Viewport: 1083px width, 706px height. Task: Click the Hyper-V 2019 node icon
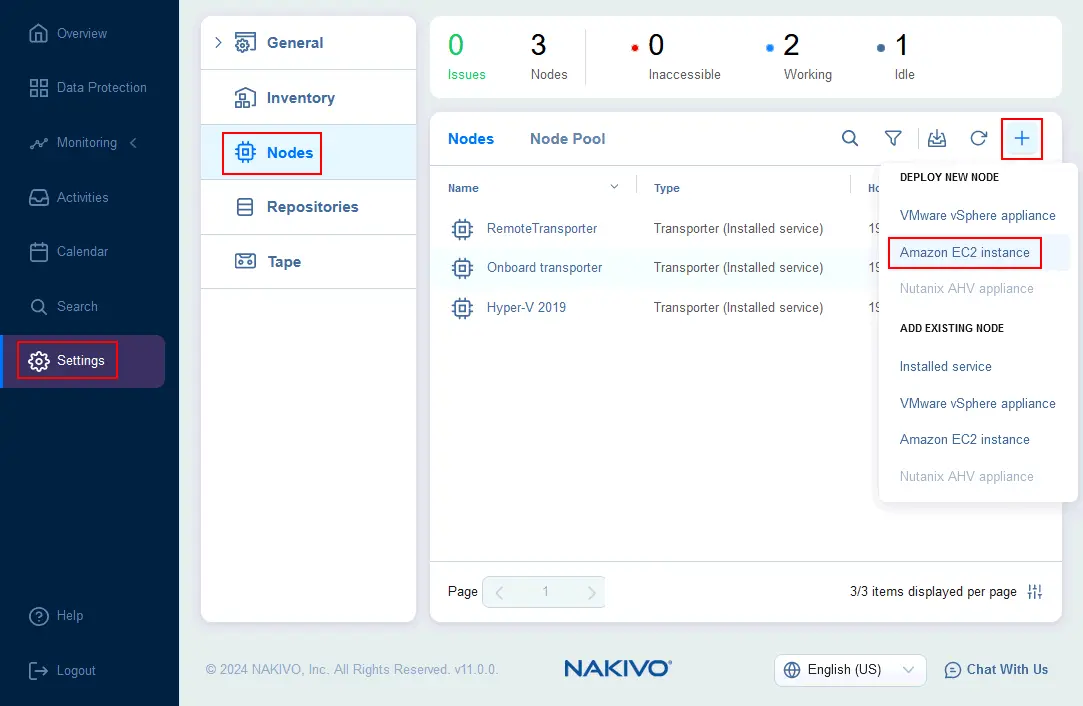pyautogui.click(x=462, y=307)
